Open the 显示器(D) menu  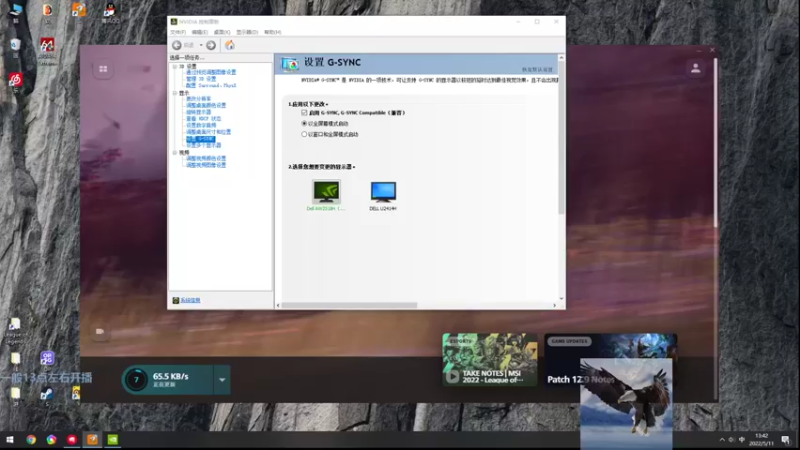tap(247, 32)
